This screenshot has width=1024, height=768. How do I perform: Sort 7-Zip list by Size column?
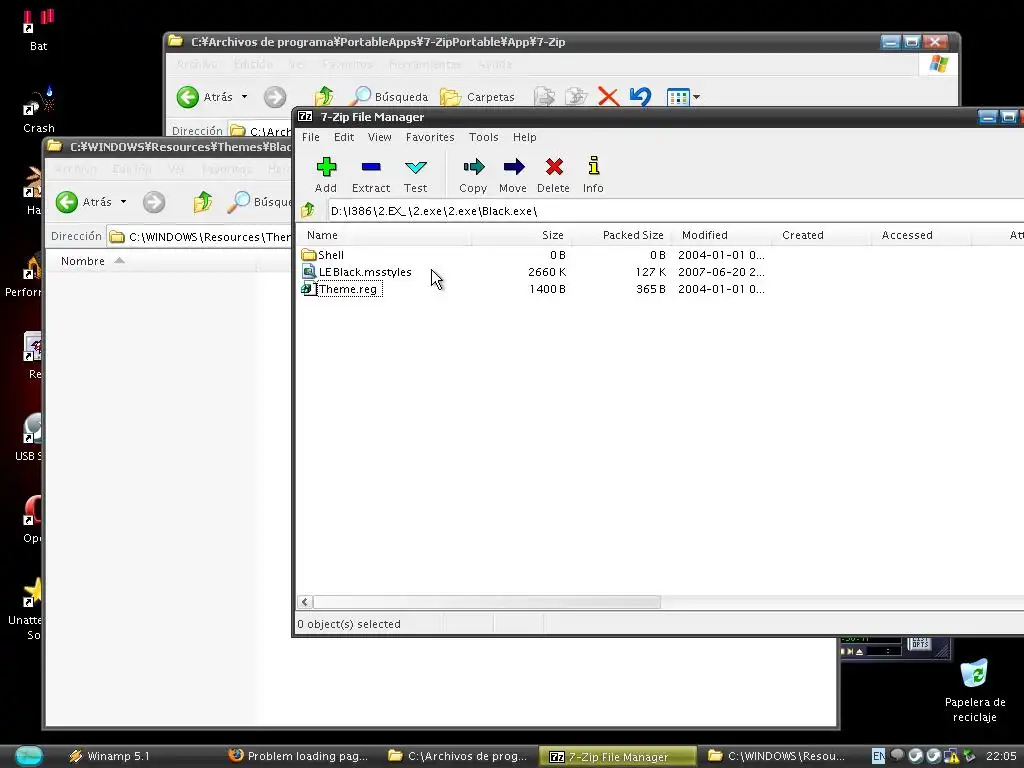click(520, 235)
